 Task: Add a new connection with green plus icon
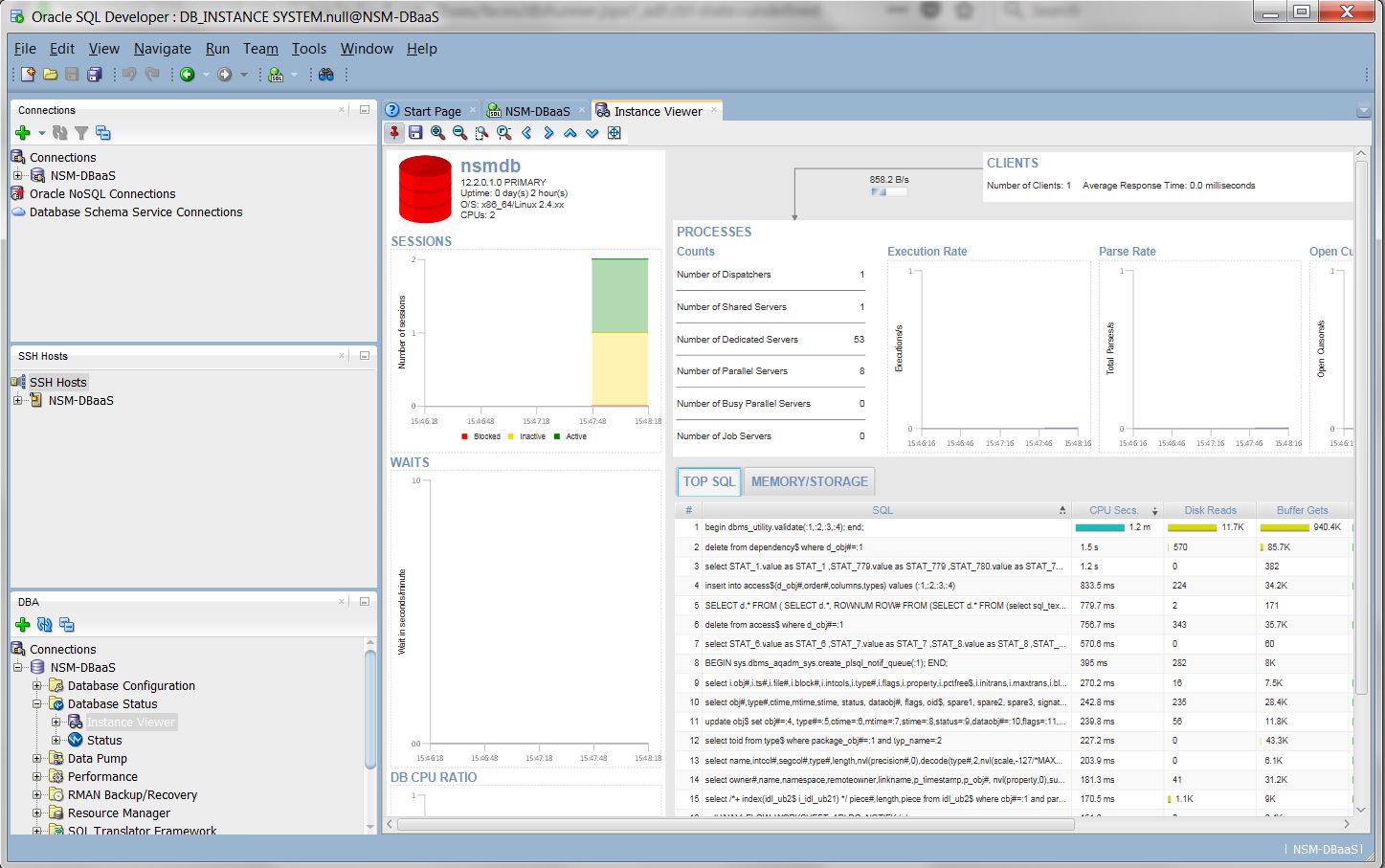point(22,133)
